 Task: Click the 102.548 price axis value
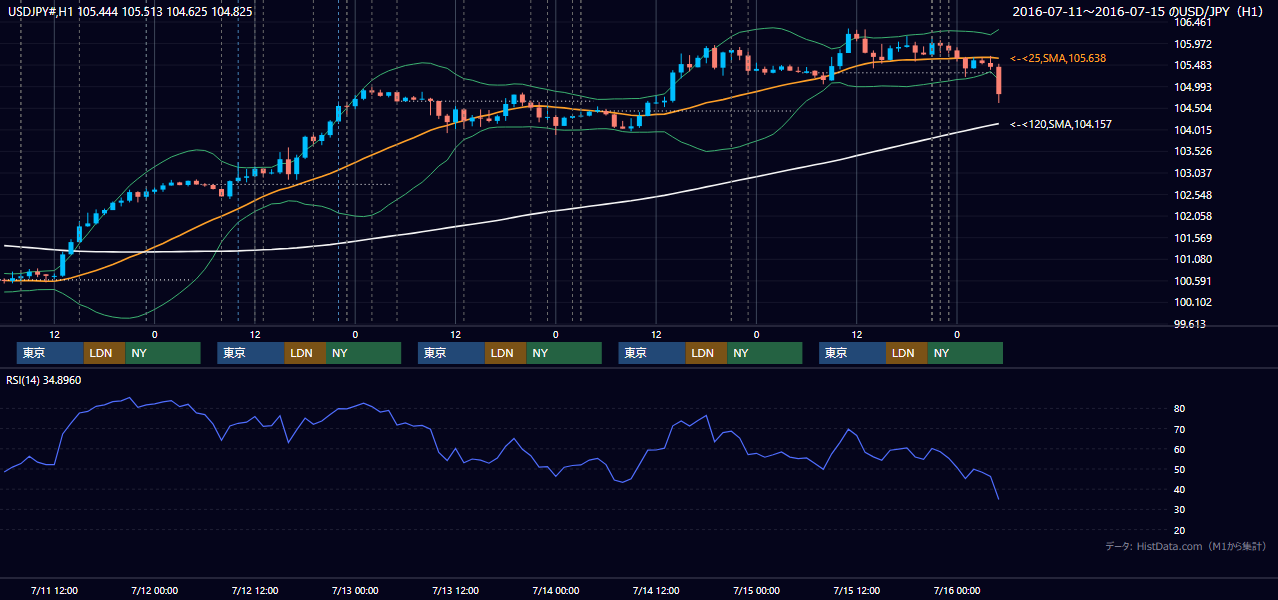(x=1192, y=195)
